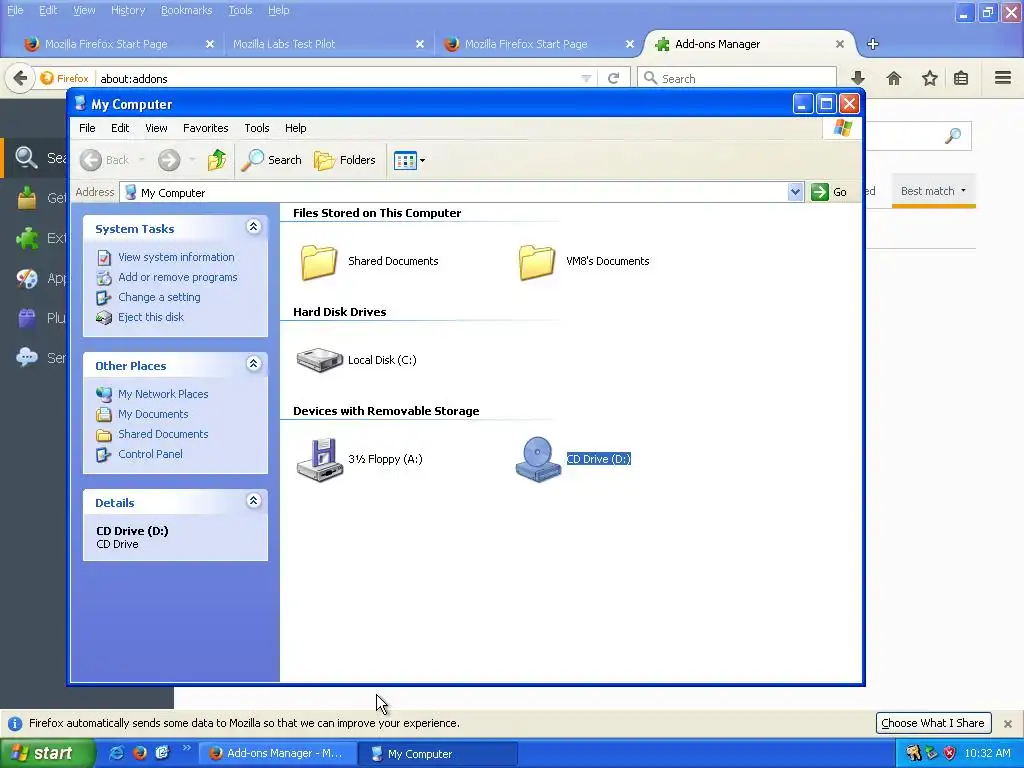Click Add or remove programs link
1024x768 pixels.
pos(178,277)
